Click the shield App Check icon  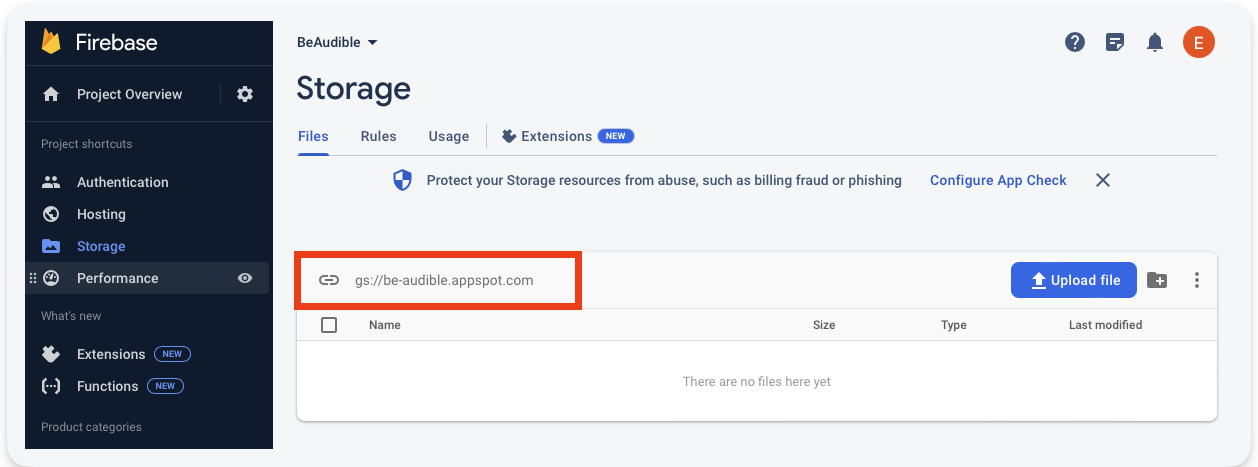402,180
